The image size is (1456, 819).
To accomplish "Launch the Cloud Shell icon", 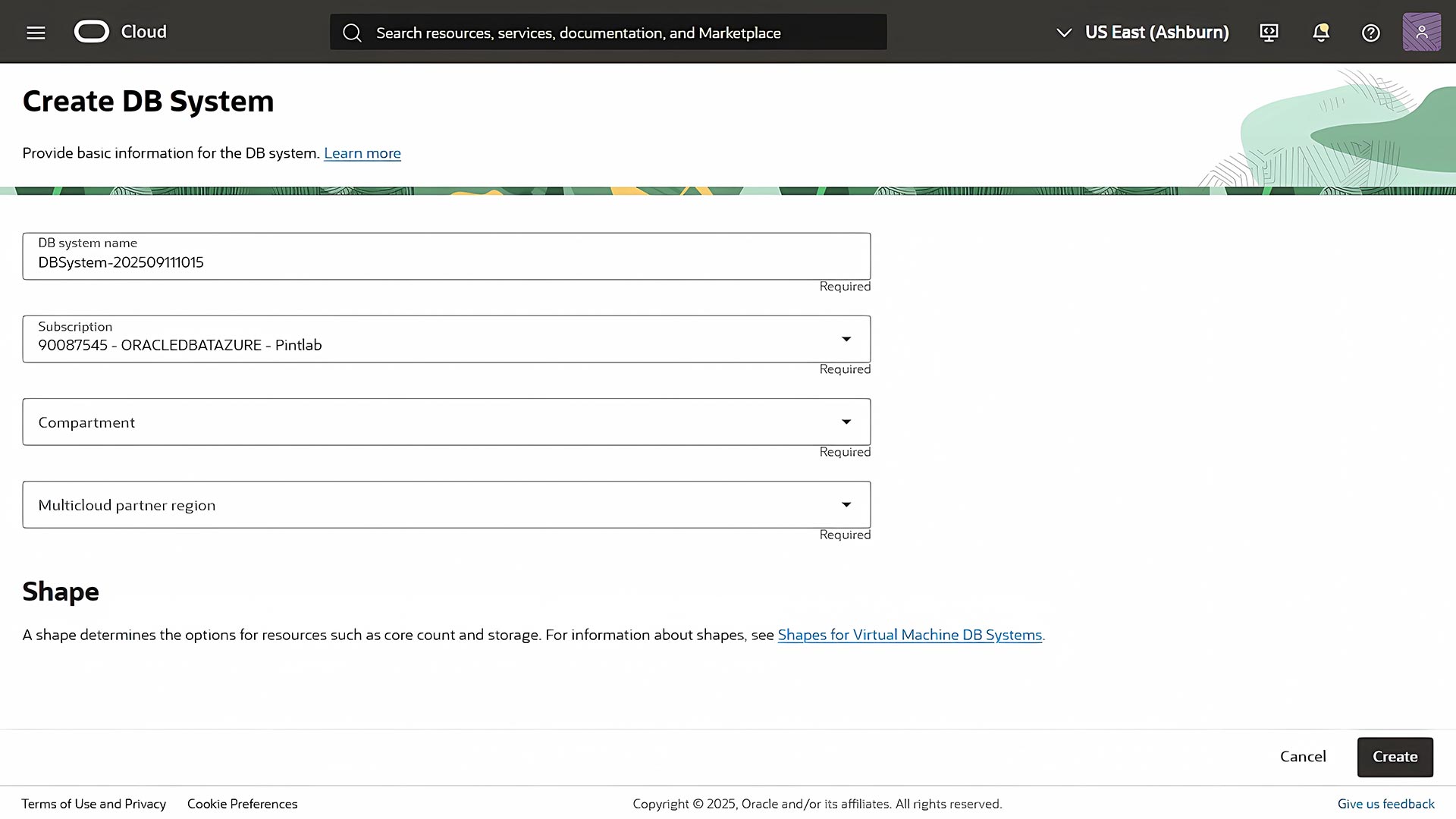I will coord(1268,32).
